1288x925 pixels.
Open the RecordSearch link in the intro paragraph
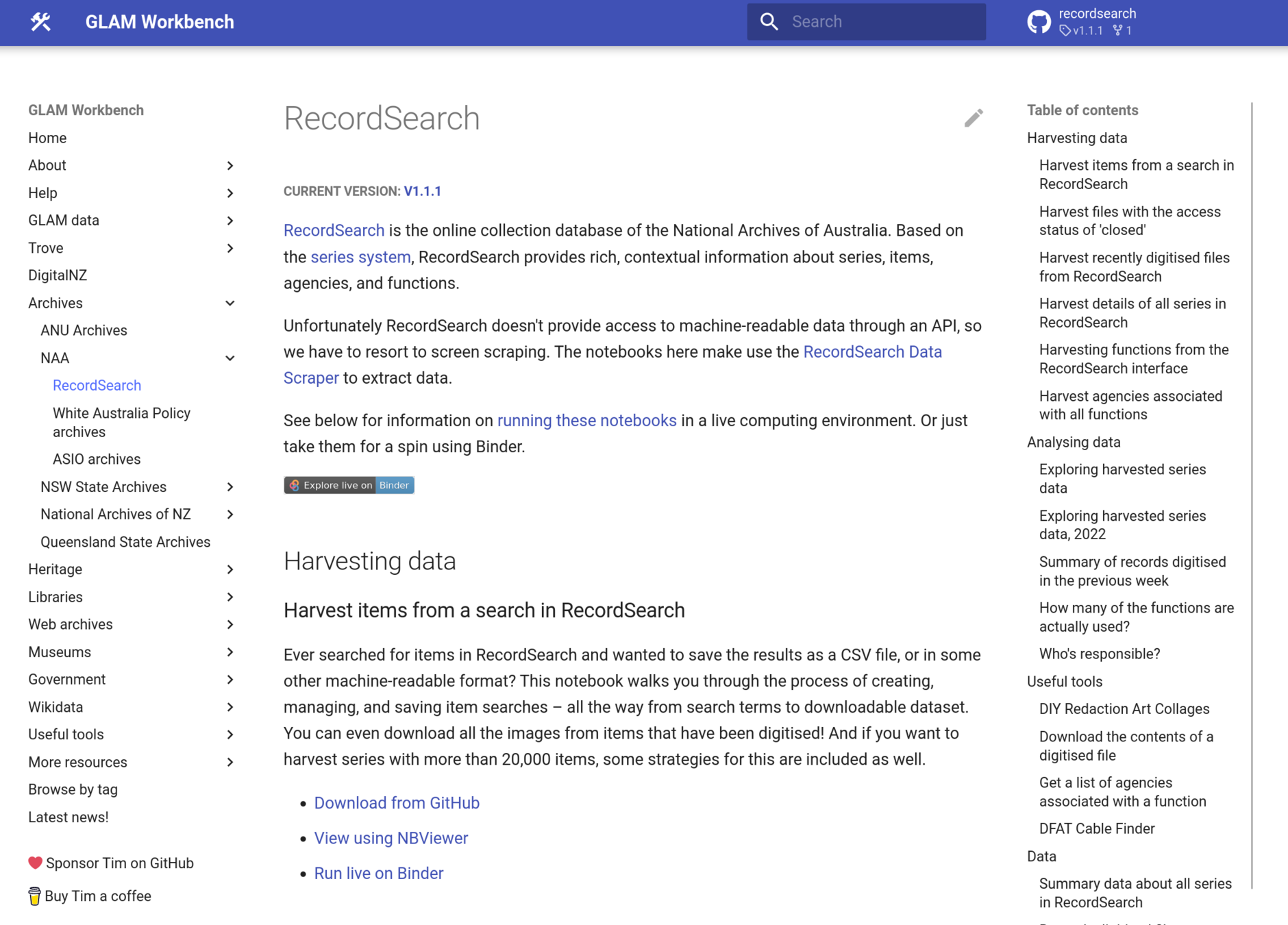[x=334, y=230]
